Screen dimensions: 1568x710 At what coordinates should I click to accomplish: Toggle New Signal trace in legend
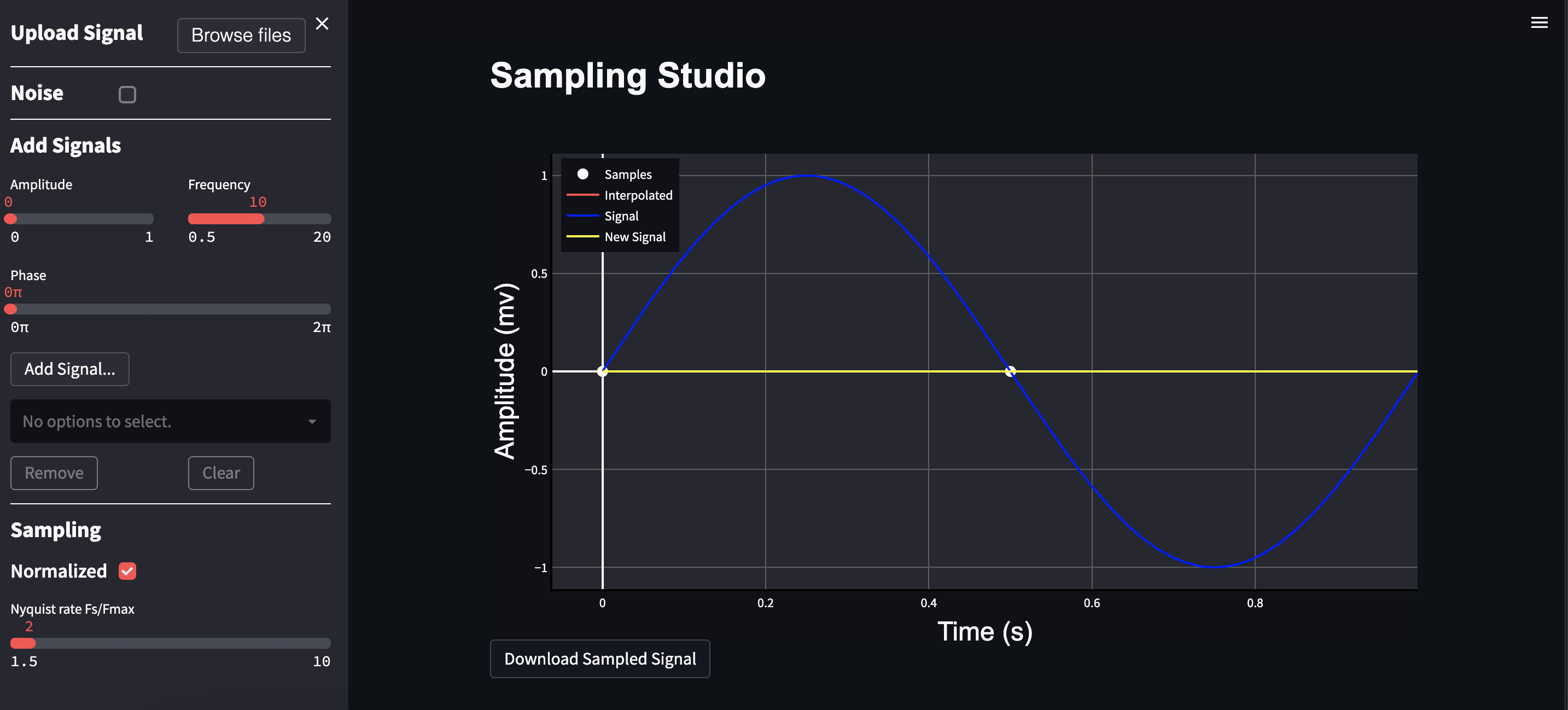(634, 237)
